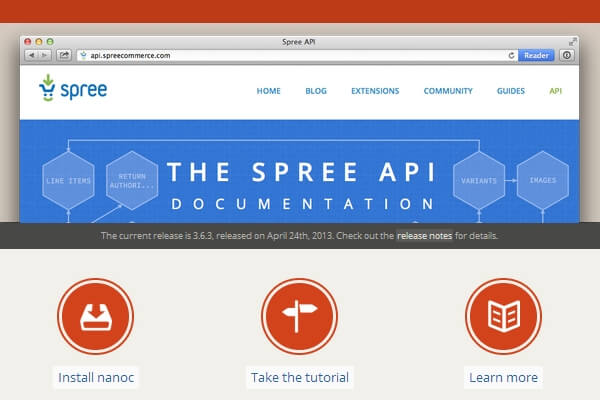The image size is (600, 400).
Task: Click the IMAGES hexagon
Action: (543, 181)
